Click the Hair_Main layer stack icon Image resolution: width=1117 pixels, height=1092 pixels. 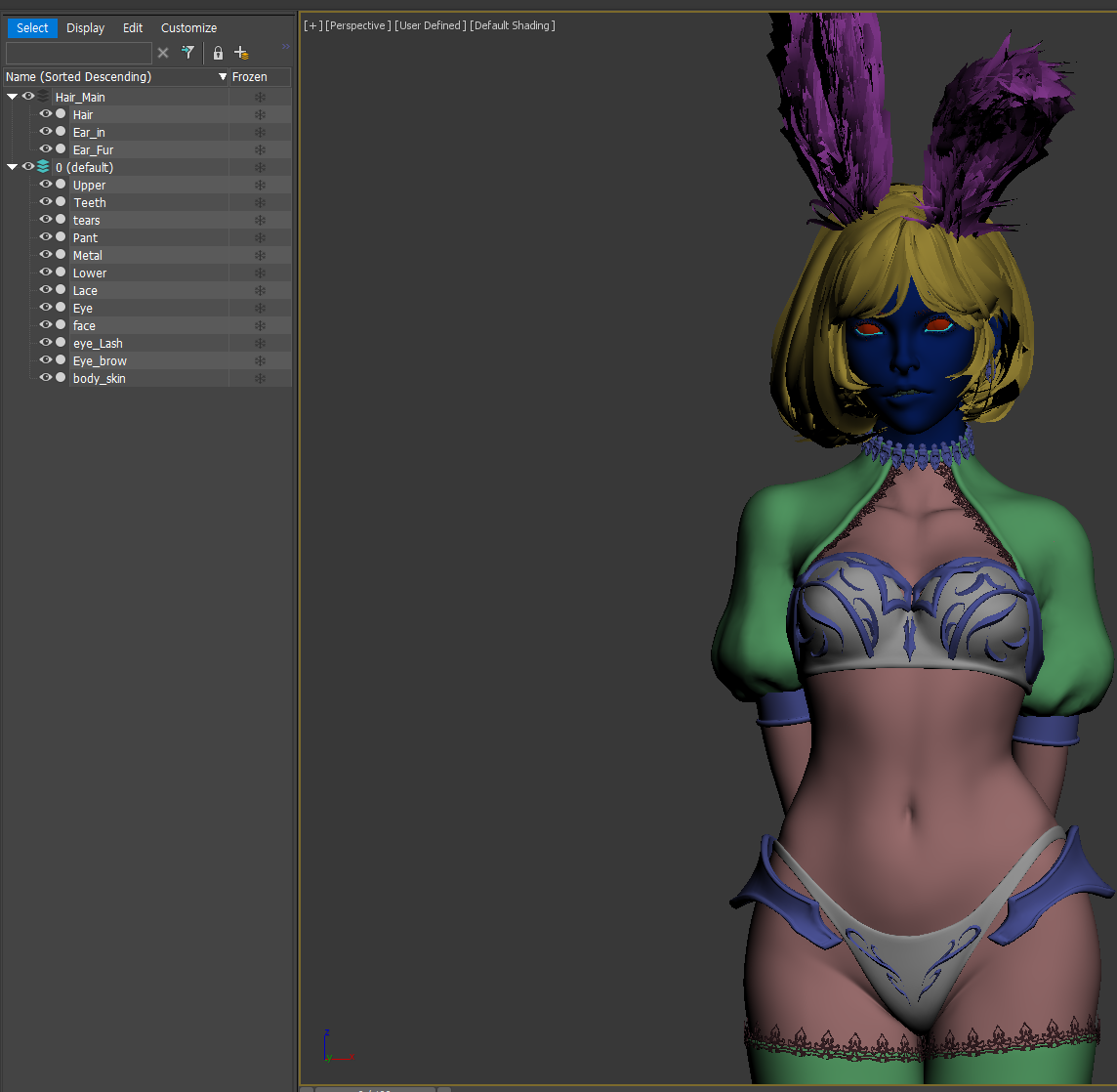(44, 97)
